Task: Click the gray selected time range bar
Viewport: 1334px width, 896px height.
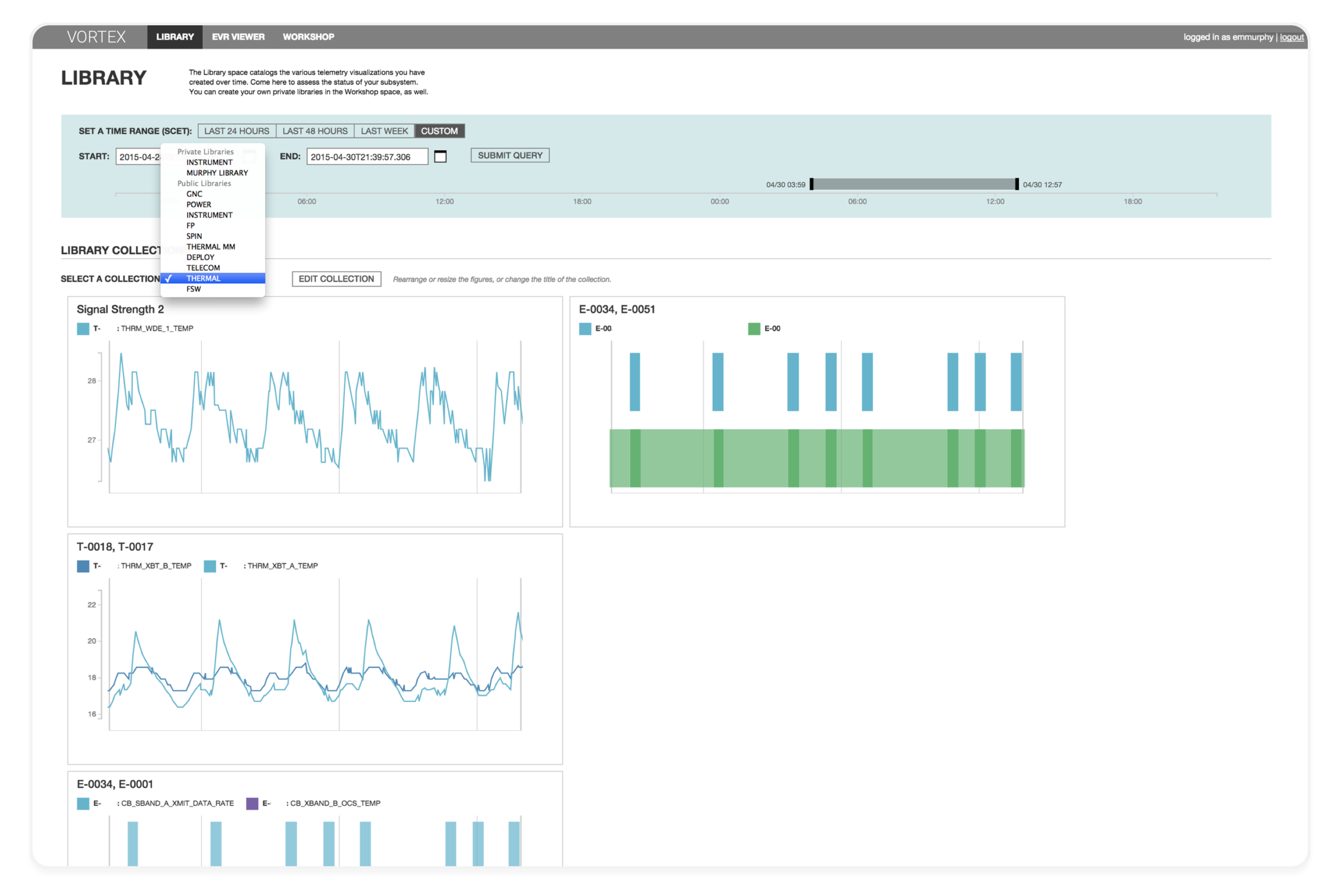Action: click(x=914, y=184)
